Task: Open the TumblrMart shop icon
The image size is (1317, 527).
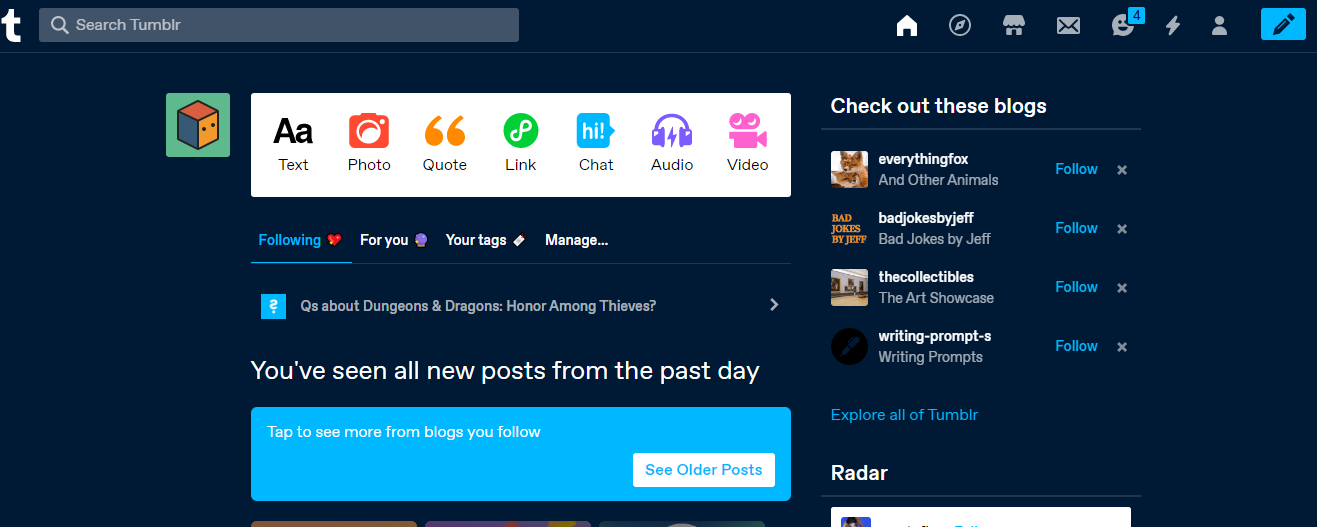Action: (x=1014, y=26)
